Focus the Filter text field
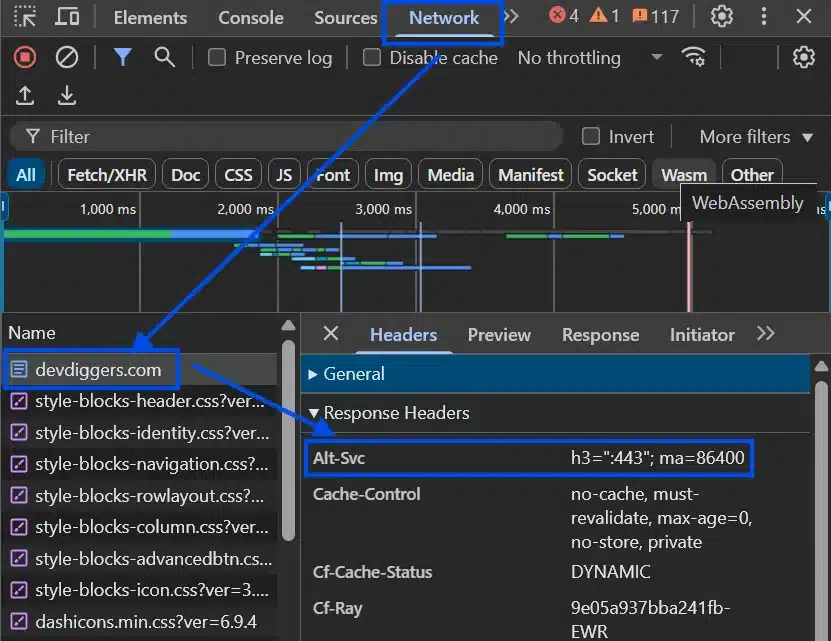The image size is (831, 641). pyautogui.click(x=286, y=137)
